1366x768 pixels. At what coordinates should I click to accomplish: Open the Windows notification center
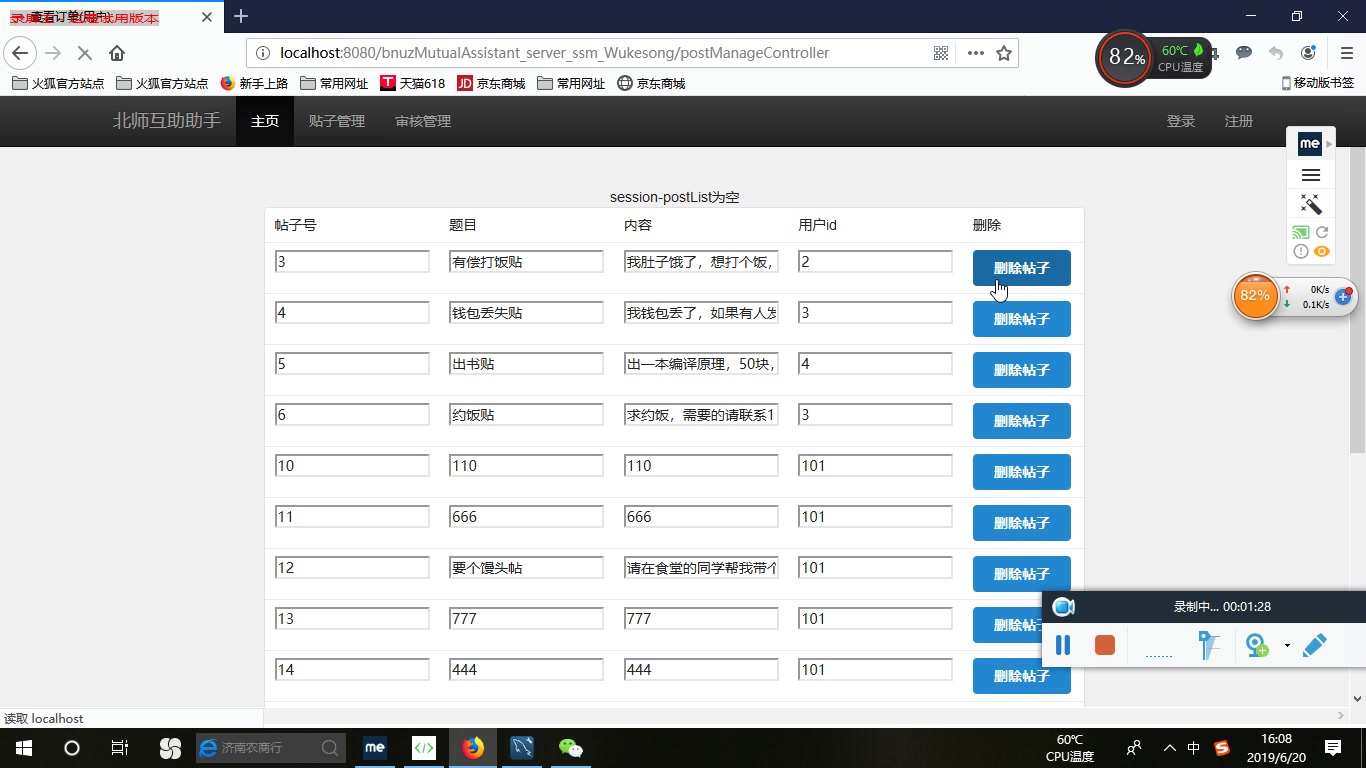click(1333, 748)
